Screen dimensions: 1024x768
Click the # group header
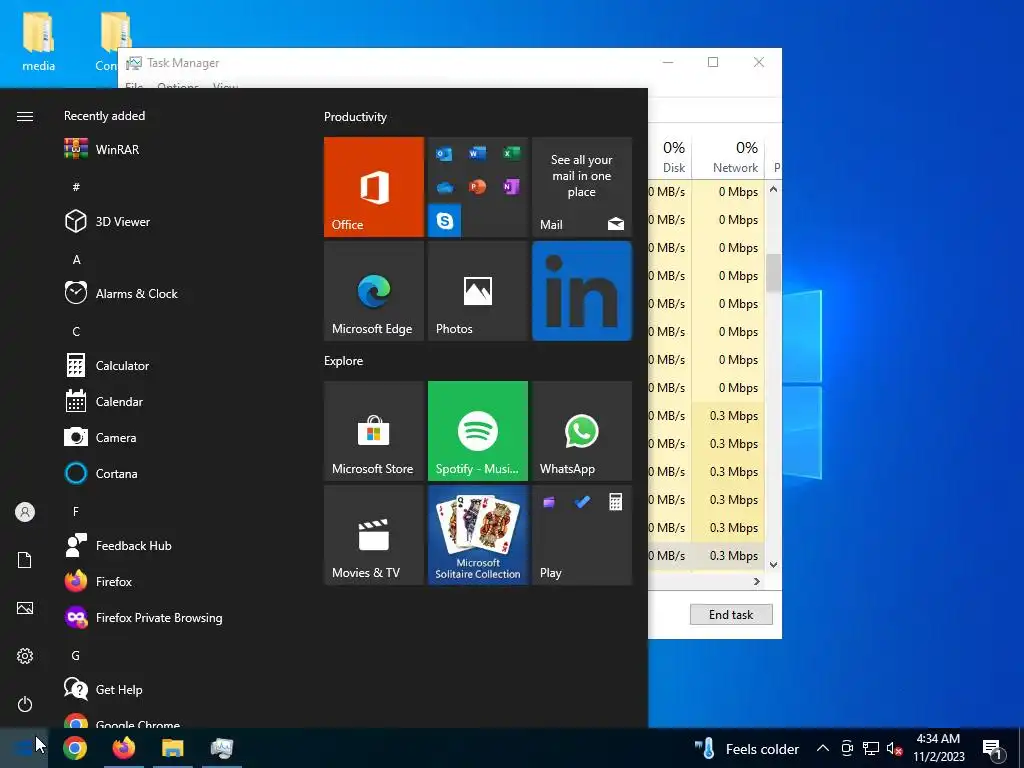[76, 187]
